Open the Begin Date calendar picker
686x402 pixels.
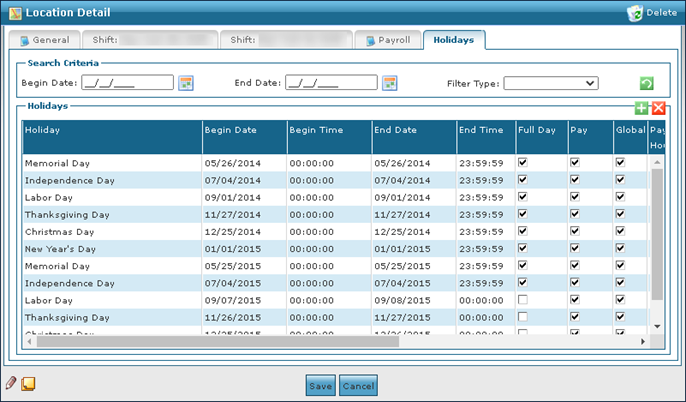click(x=186, y=83)
